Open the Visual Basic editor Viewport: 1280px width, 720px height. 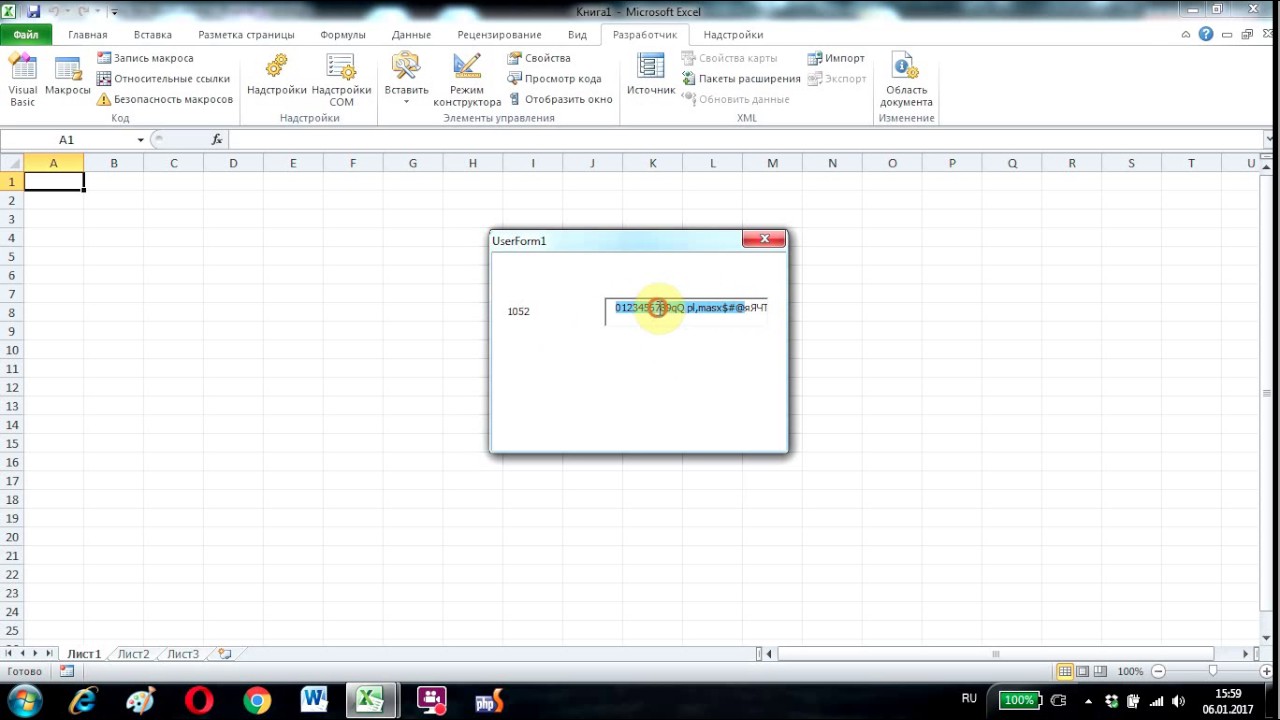click(22, 80)
